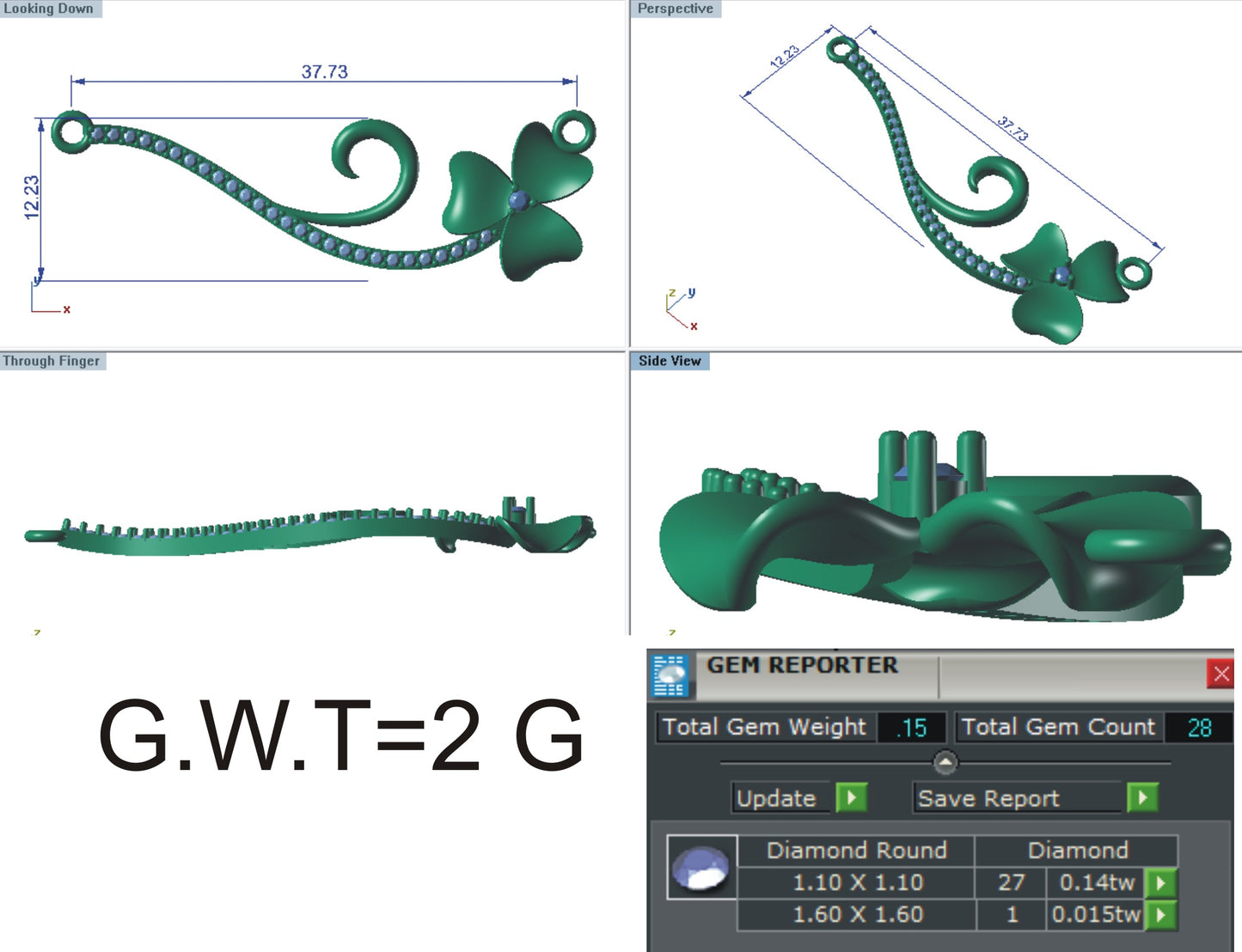Click the Save Report button
Image resolution: width=1242 pixels, height=952 pixels.
[988, 797]
